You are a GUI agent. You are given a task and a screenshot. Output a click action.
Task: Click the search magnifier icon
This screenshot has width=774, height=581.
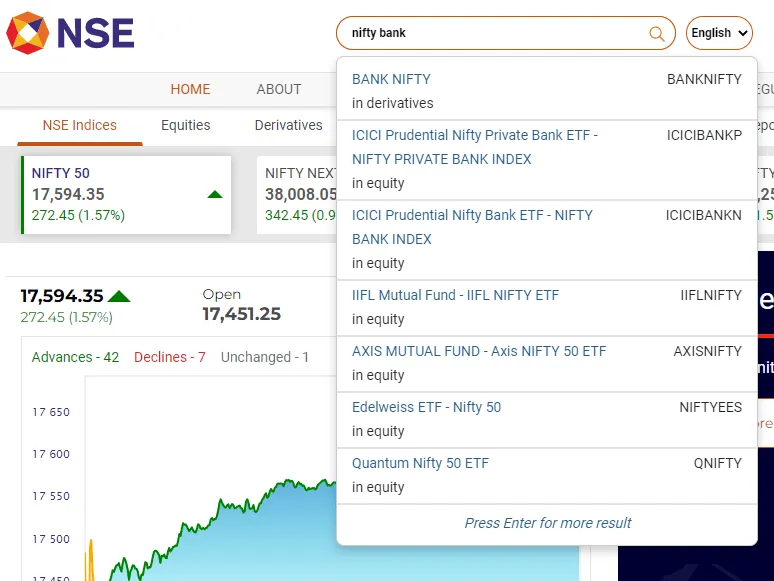pos(657,33)
